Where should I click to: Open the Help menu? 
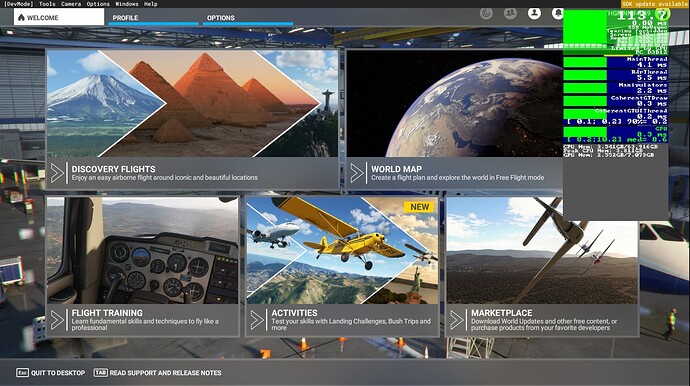[150, 4]
